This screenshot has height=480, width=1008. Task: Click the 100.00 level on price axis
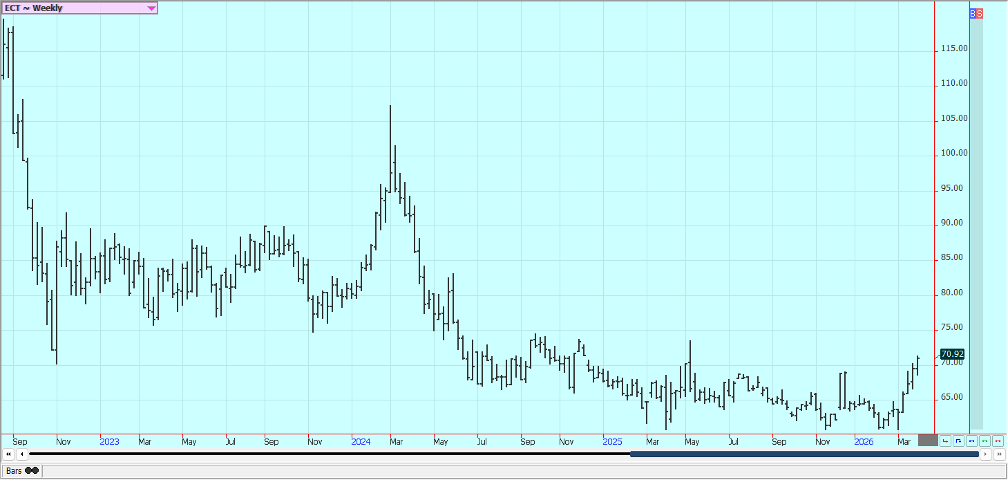[x=952, y=153]
